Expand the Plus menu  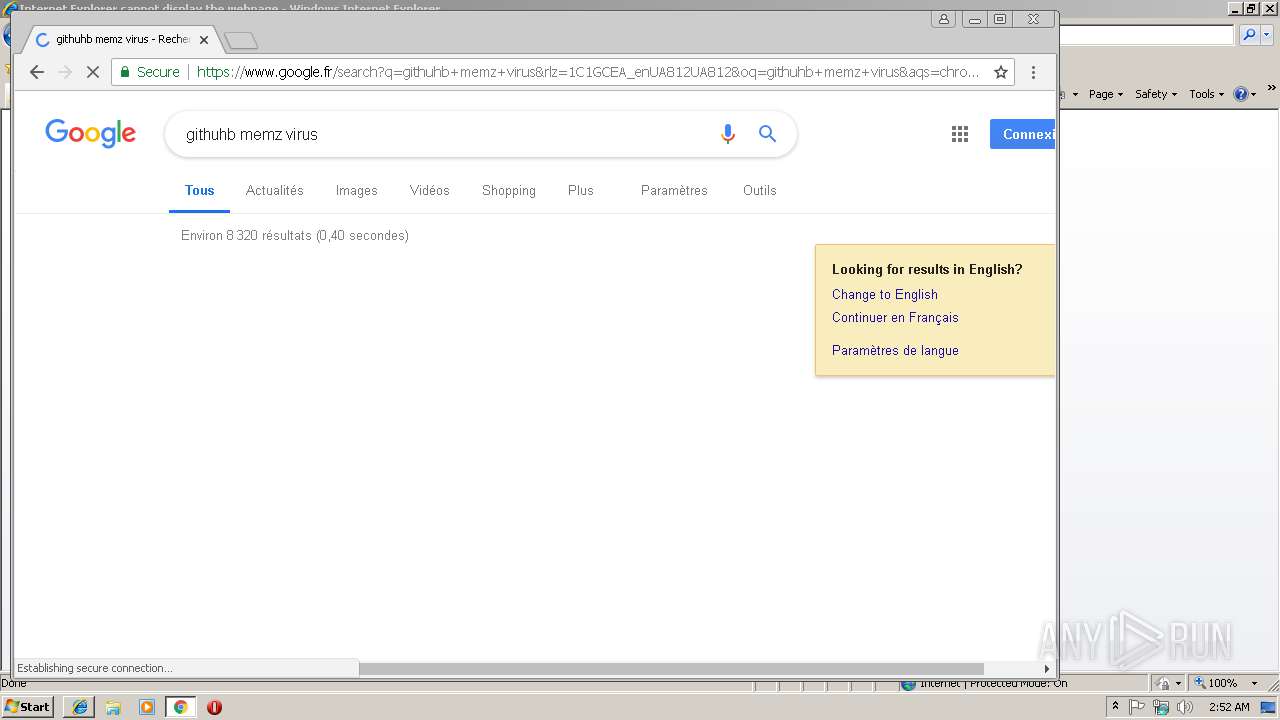581,190
